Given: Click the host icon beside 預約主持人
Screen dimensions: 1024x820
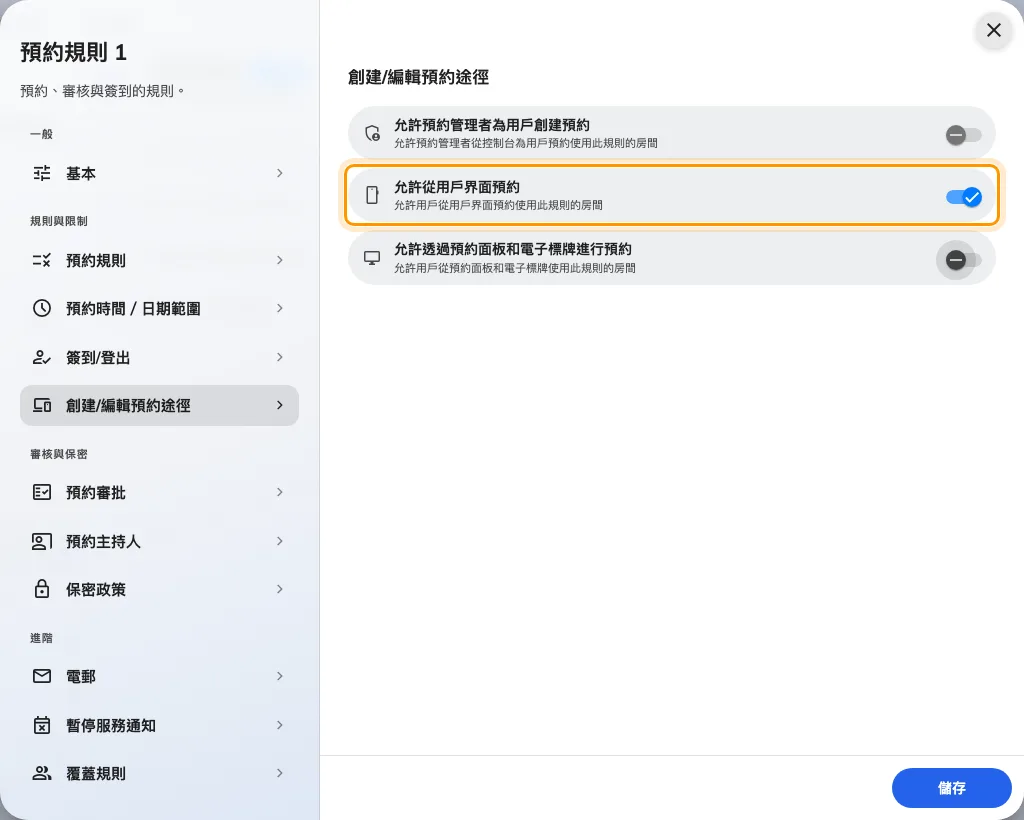Looking at the screenshot, I should 42,541.
